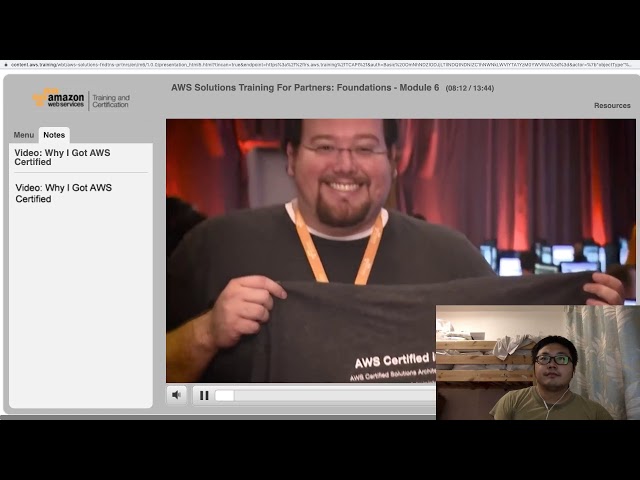
Task: Switch to the Menu tab
Action: (x=24, y=135)
